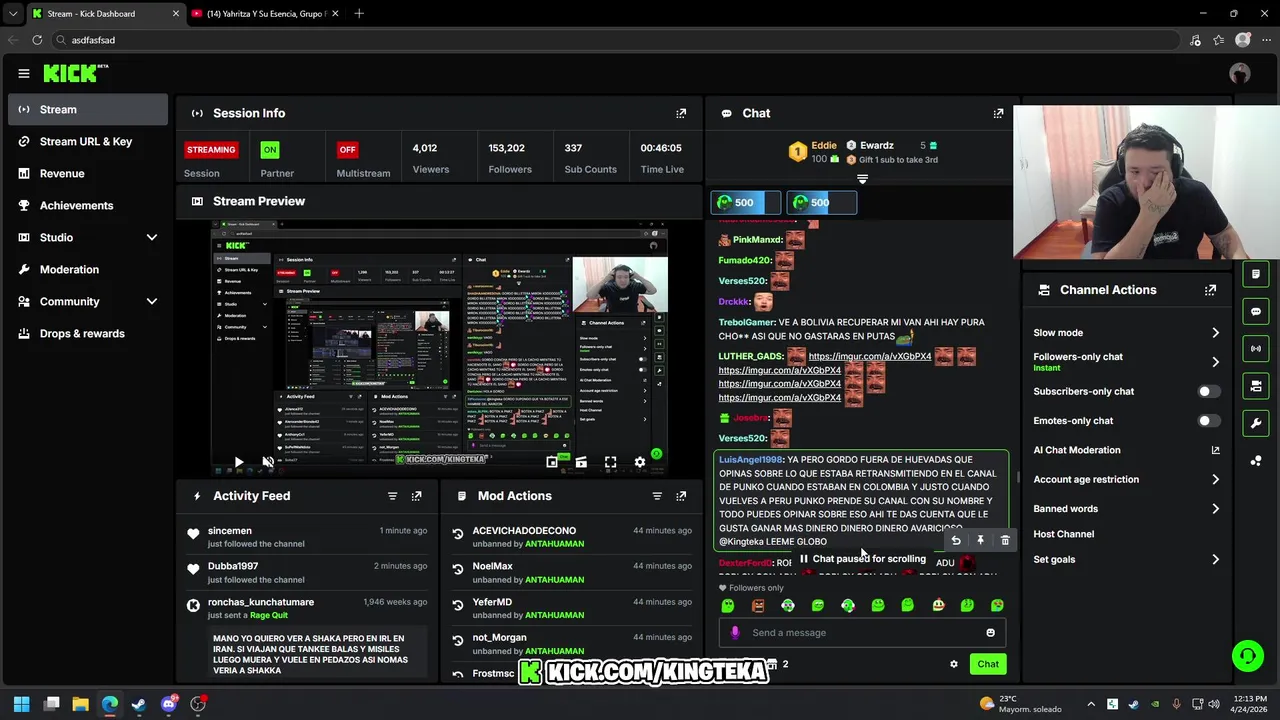
Task: Open the Moderation page
Action: coord(88,269)
